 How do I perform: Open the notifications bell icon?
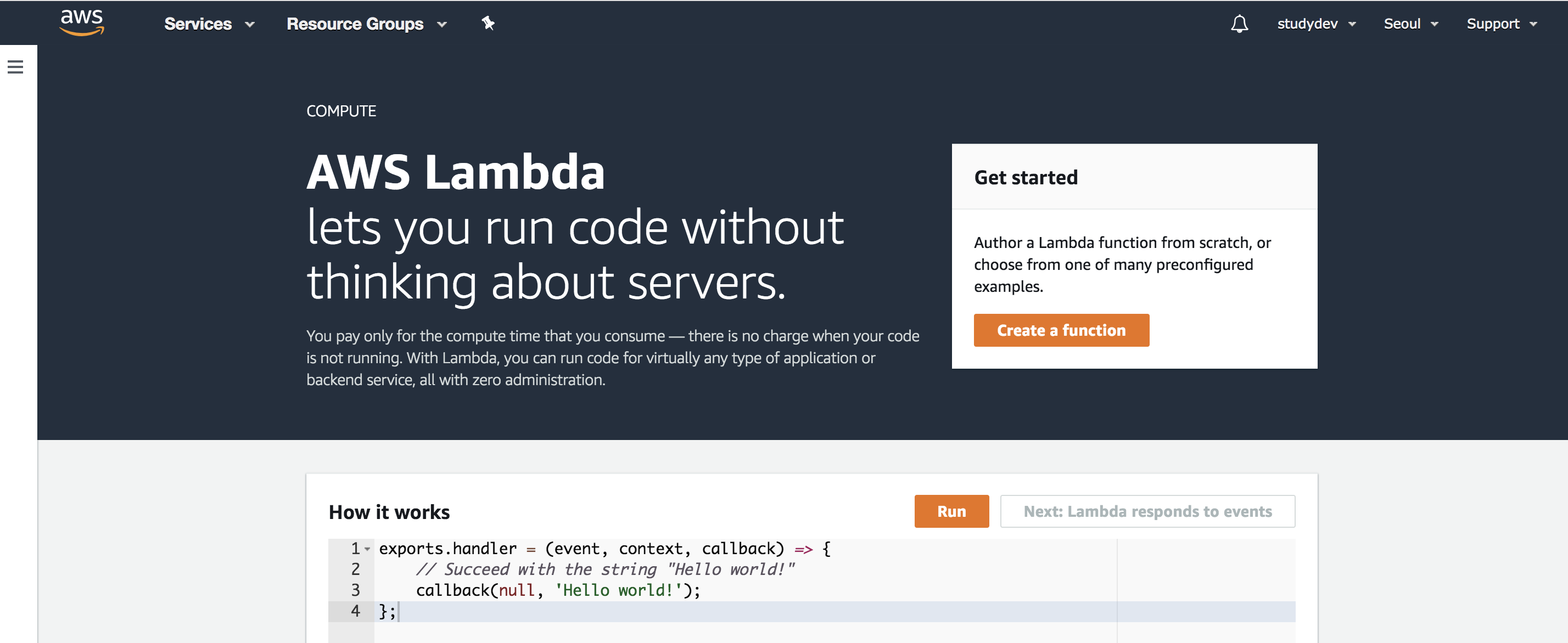pos(1239,24)
